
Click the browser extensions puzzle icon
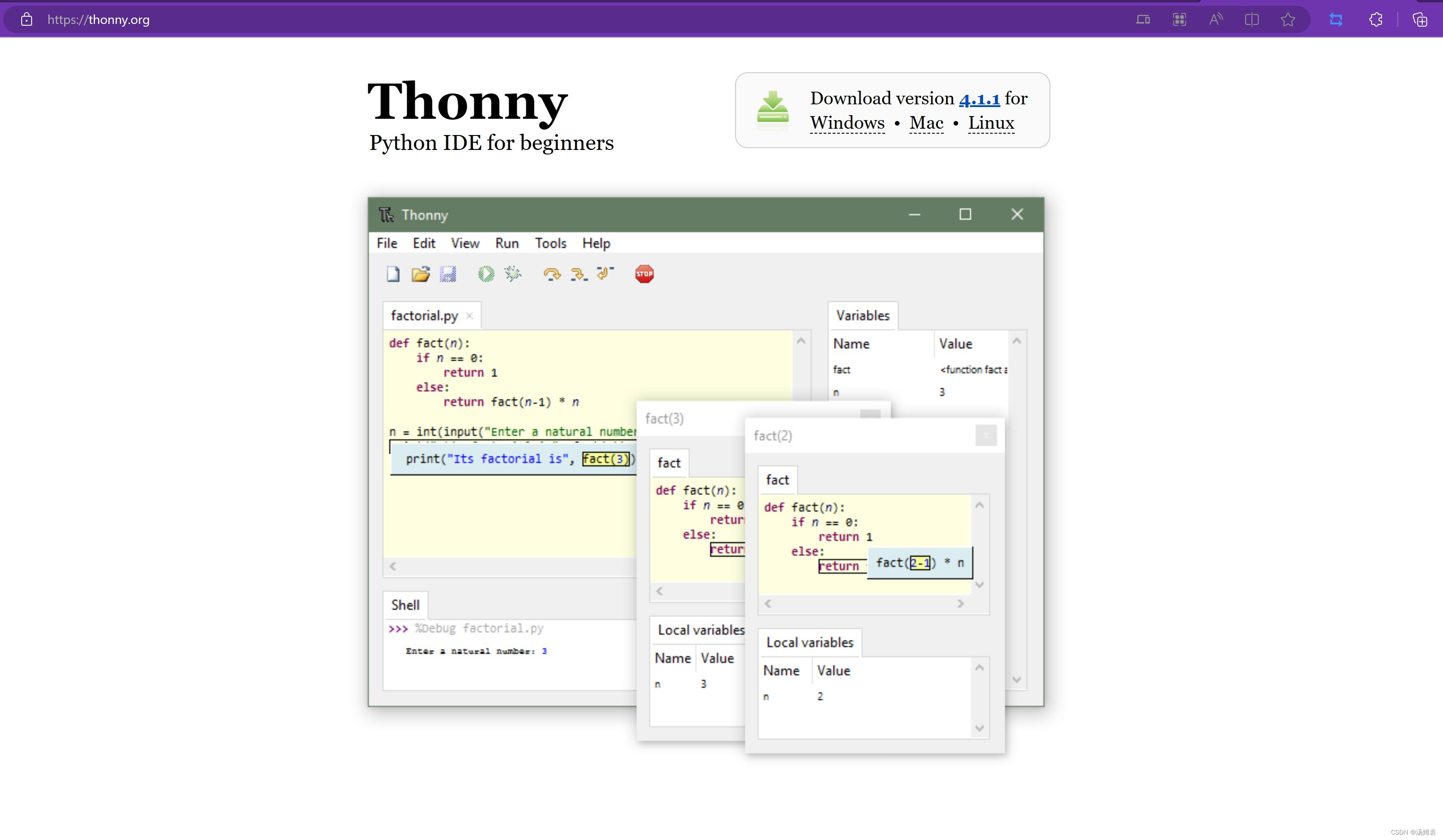1376,19
